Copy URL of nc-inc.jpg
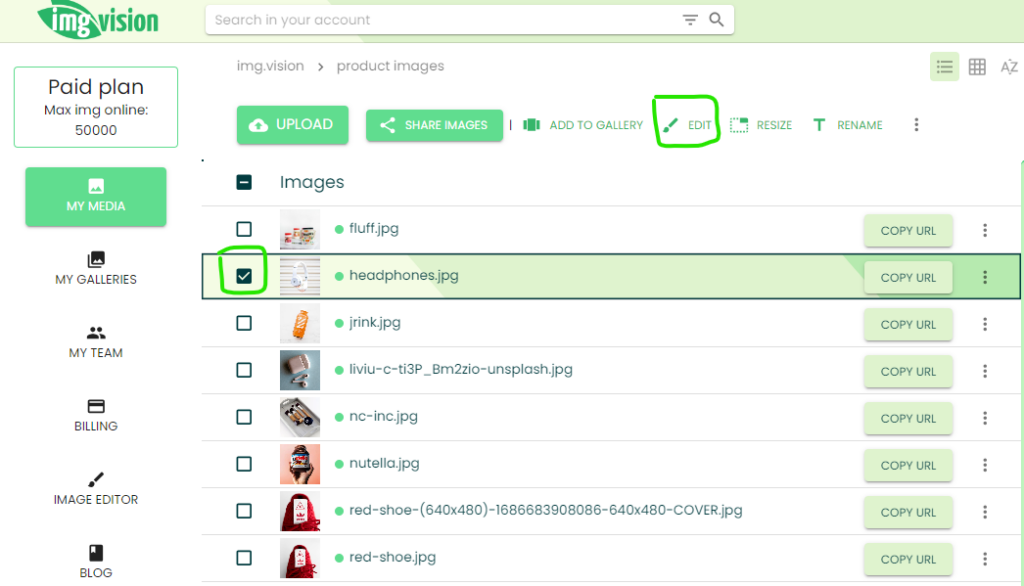 pos(908,419)
